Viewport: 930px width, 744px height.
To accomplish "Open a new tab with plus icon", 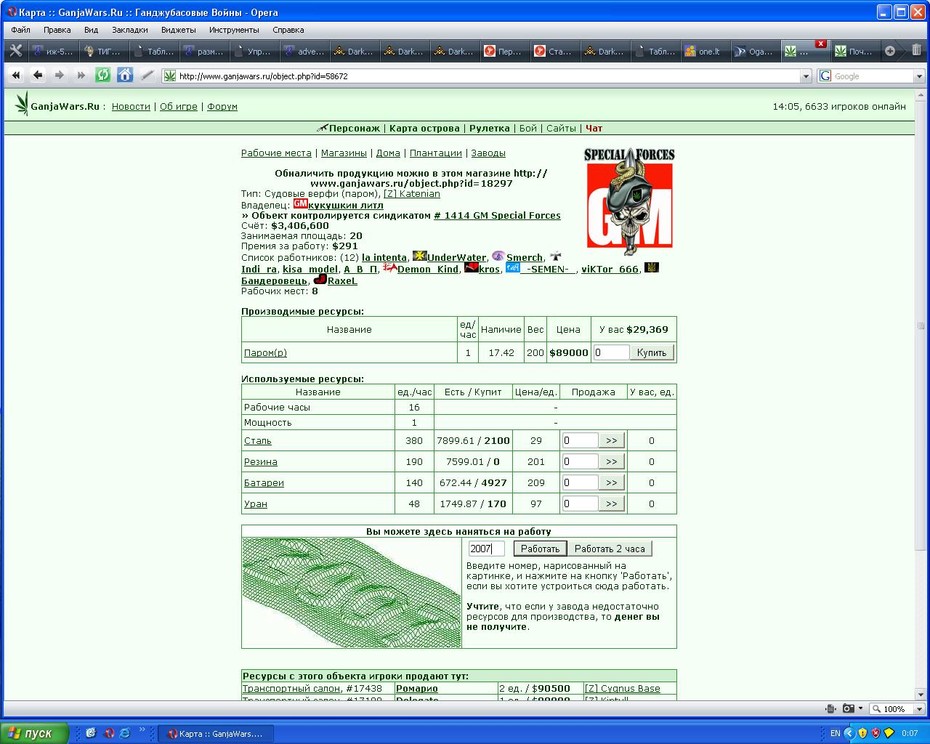I will [x=890, y=51].
